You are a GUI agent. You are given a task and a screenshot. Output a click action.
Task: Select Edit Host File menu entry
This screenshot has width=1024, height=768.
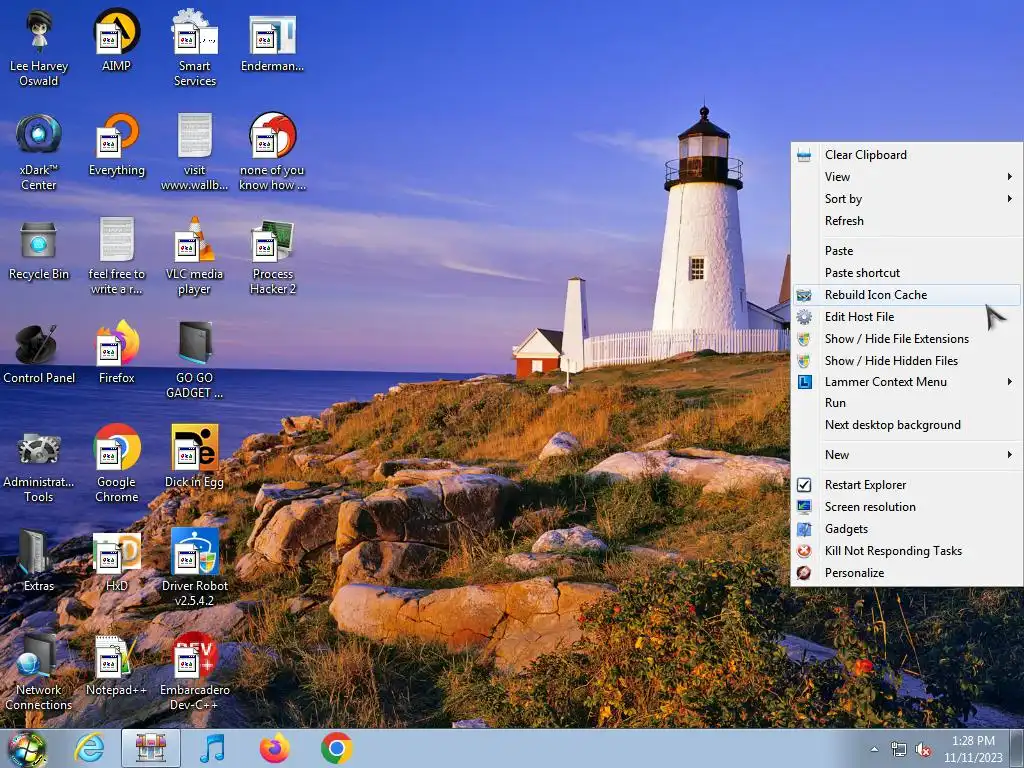click(907, 317)
